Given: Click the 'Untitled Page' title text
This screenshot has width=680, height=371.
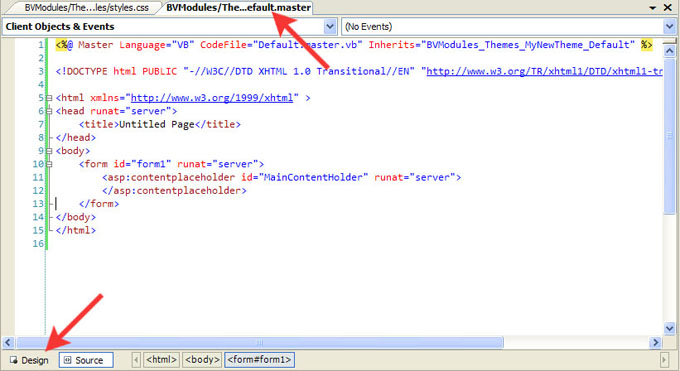Looking at the screenshot, I should click(157, 125).
